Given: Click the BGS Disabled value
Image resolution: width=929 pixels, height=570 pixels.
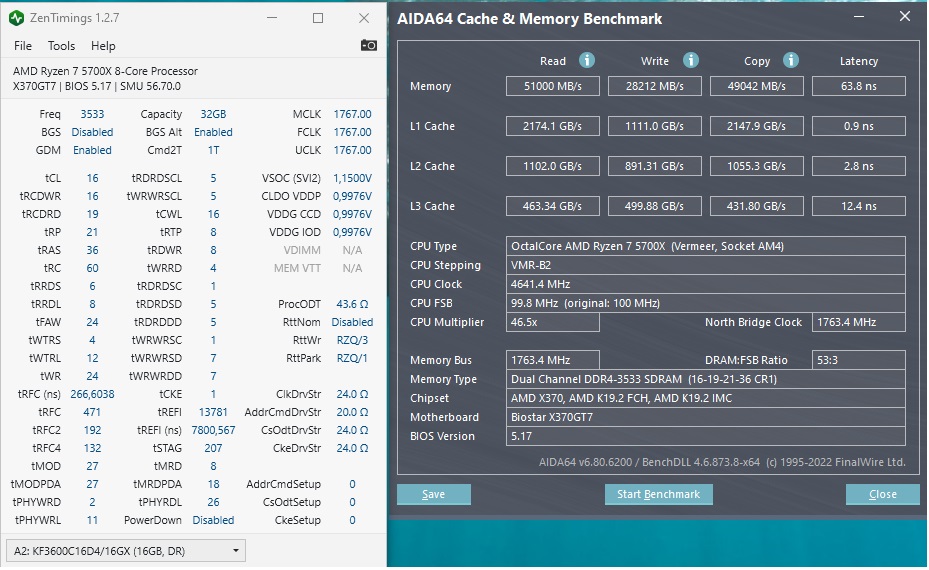Looking at the screenshot, I should 92,132.
